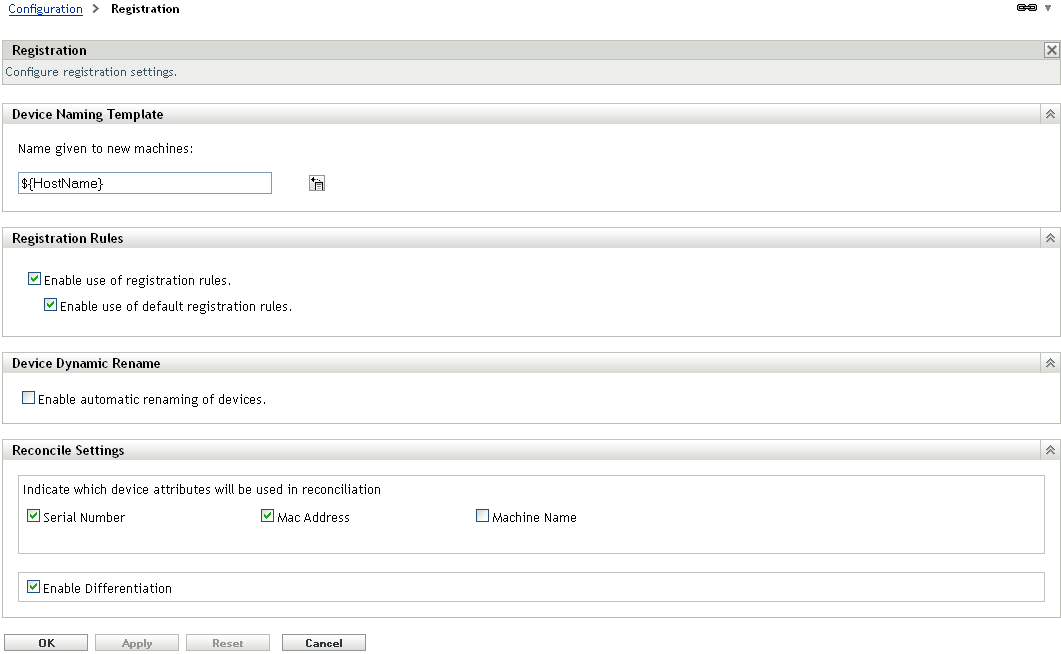Collapse the Device Naming Template section
1061x654 pixels.
pyautogui.click(x=1049, y=113)
